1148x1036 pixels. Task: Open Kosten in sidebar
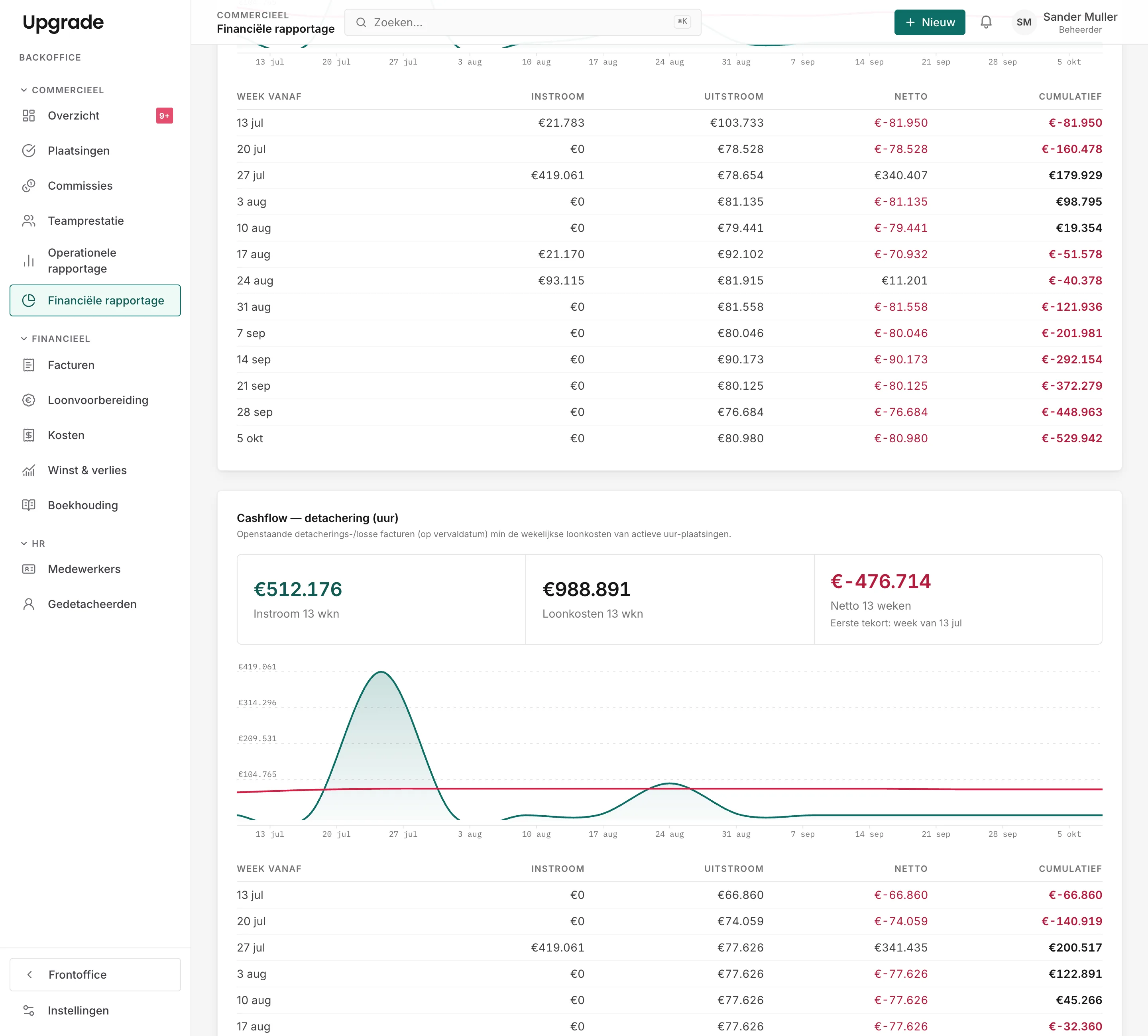[95, 436]
